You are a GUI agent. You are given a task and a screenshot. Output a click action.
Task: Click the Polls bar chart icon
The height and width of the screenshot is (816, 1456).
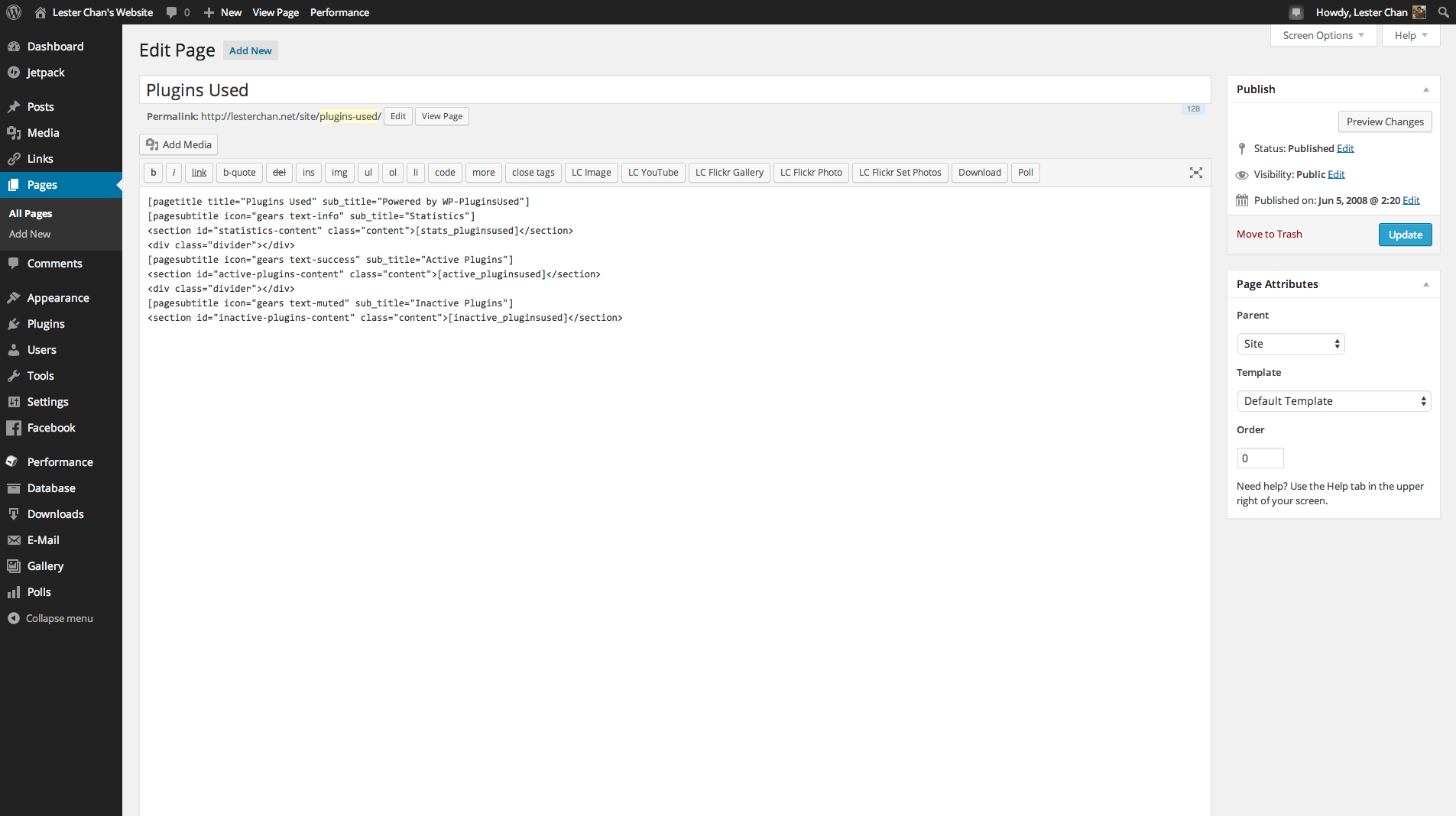click(x=14, y=592)
